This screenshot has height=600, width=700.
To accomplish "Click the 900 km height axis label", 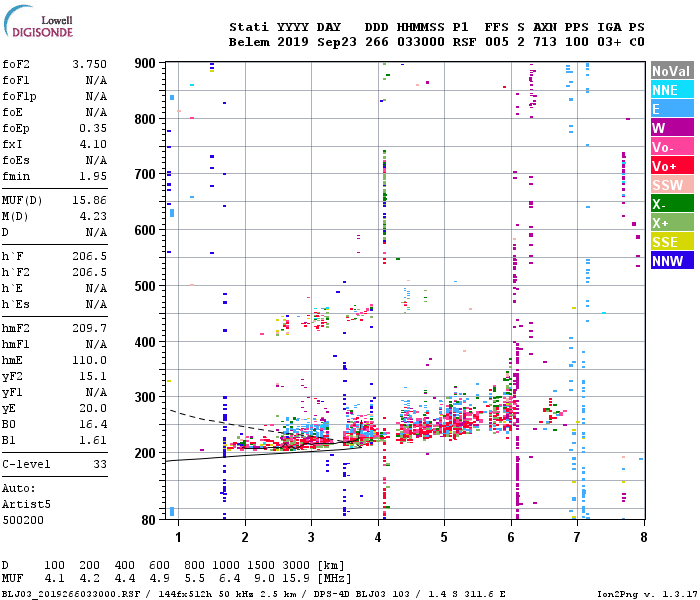I will point(145,63).
